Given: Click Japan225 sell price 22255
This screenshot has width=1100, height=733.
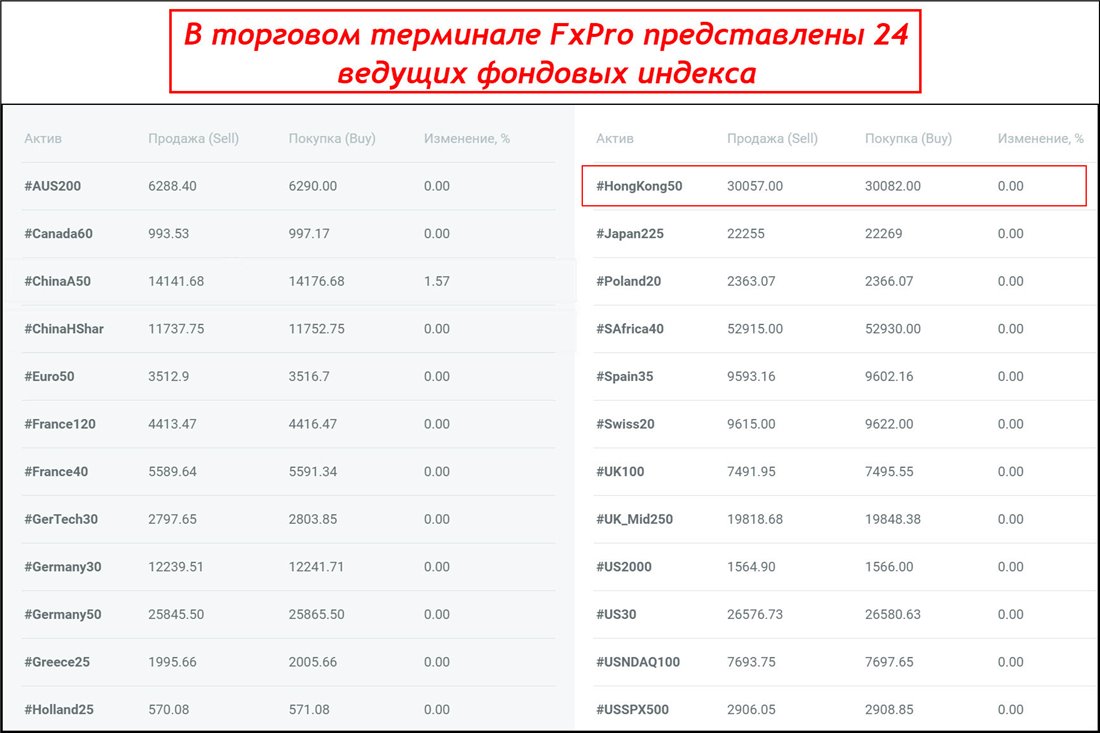Looking at the screenshot, I should pyautogui.click(x=746, y=234).
